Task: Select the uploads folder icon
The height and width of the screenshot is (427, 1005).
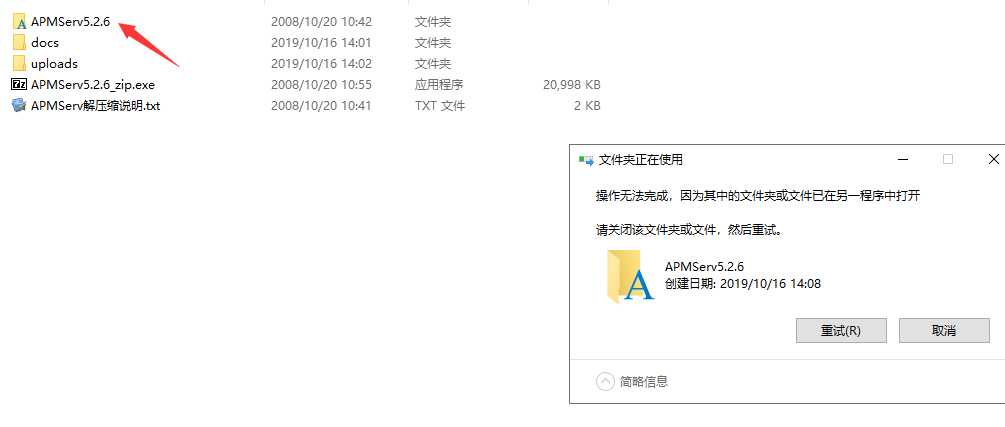Action: pos(19,63)
